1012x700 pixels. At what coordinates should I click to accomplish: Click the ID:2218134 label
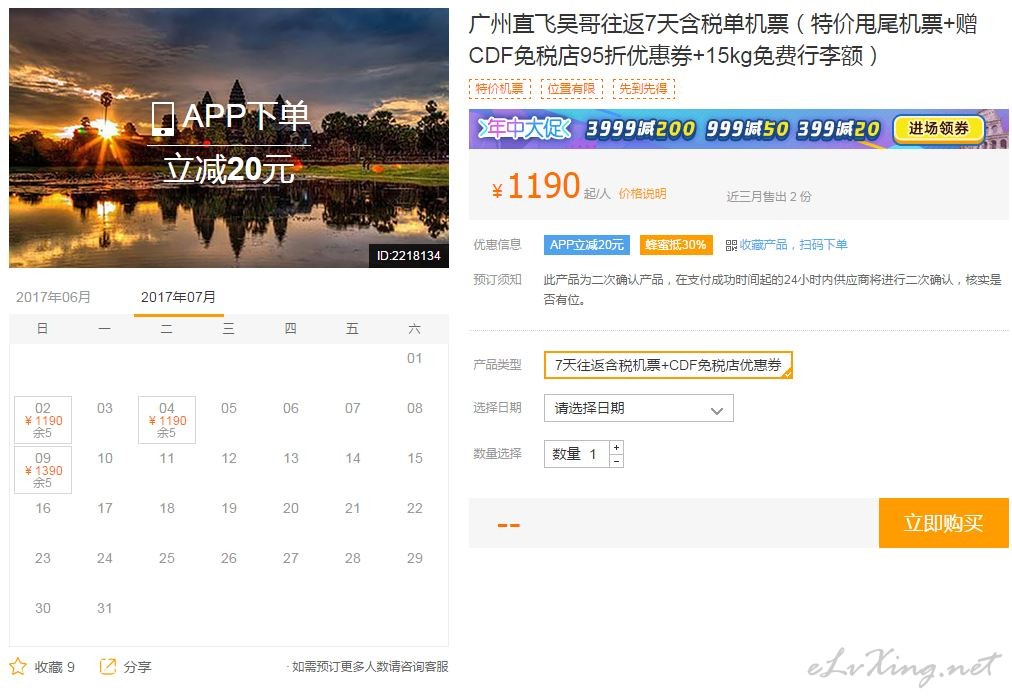click(x=409, y=255)
